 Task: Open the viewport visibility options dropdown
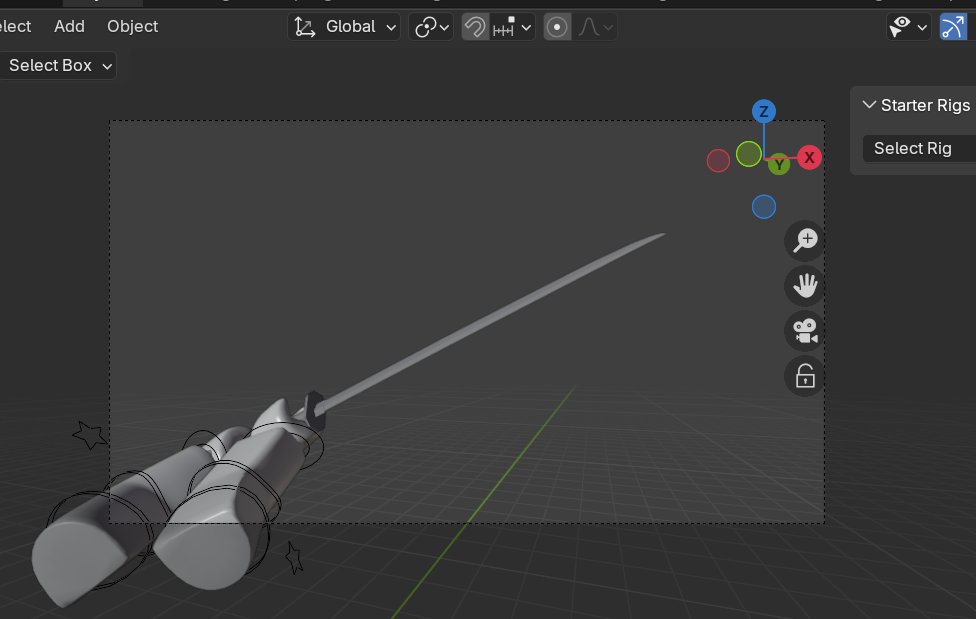click(908, 27)
